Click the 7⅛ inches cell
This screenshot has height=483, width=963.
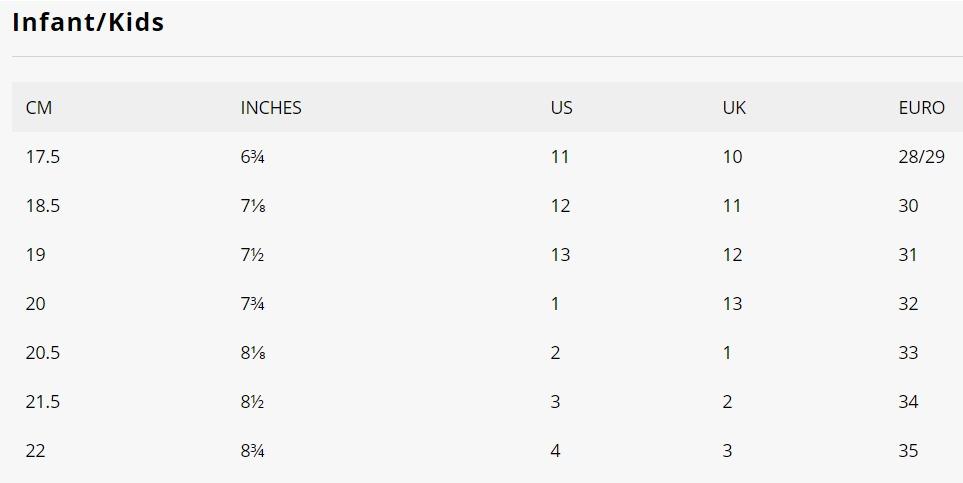252,206
